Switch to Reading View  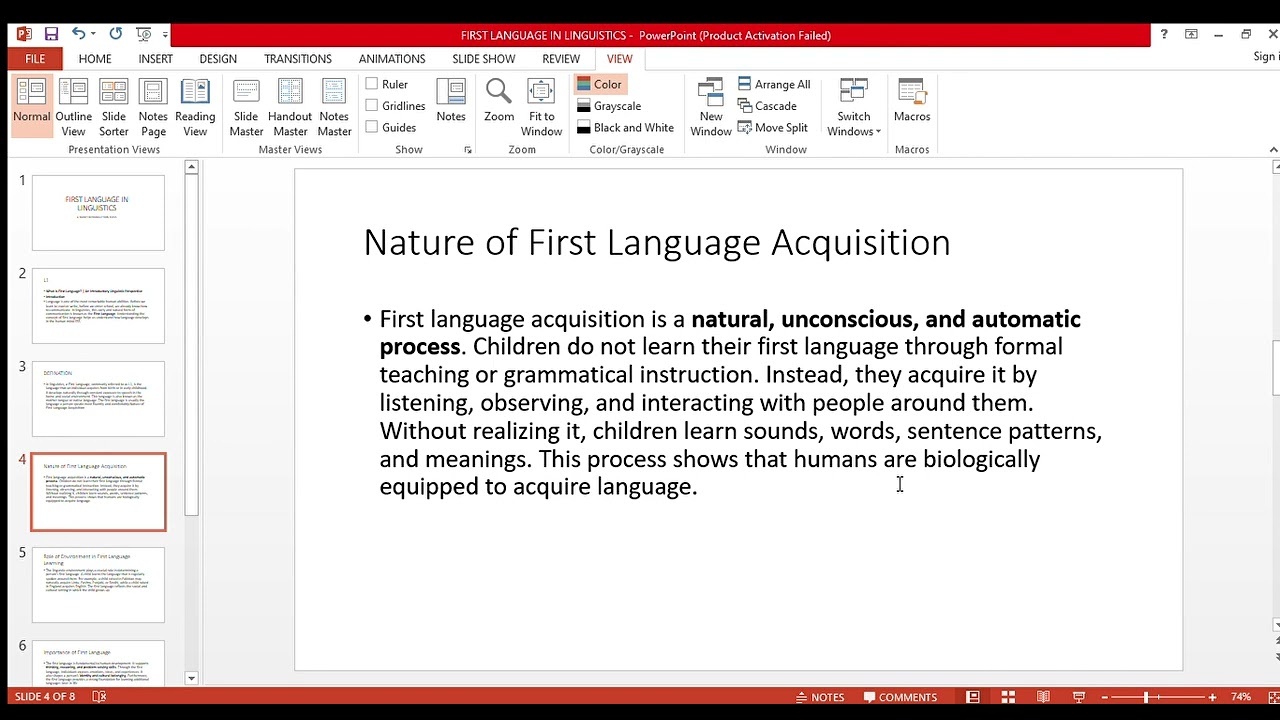pos(195,107)
